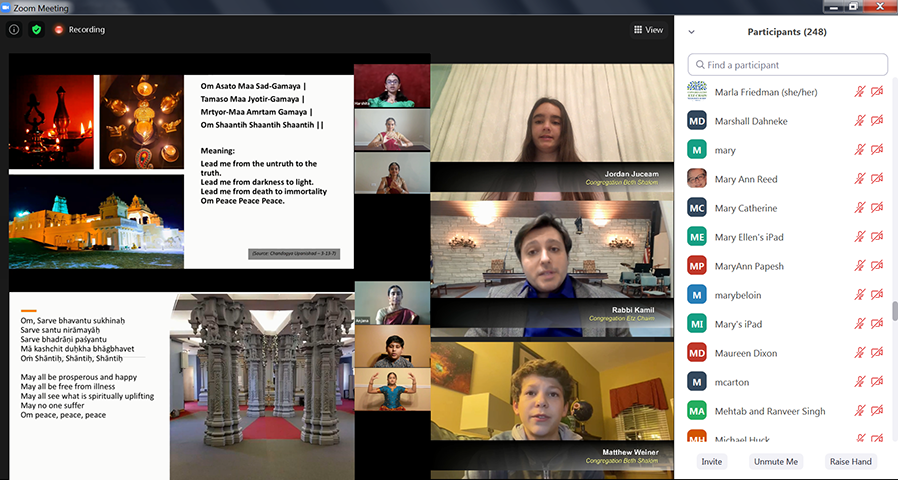Click Mary Ann Reed's muted microphone icon
Viewport: 898px width, 480px height.
[859, 179]
